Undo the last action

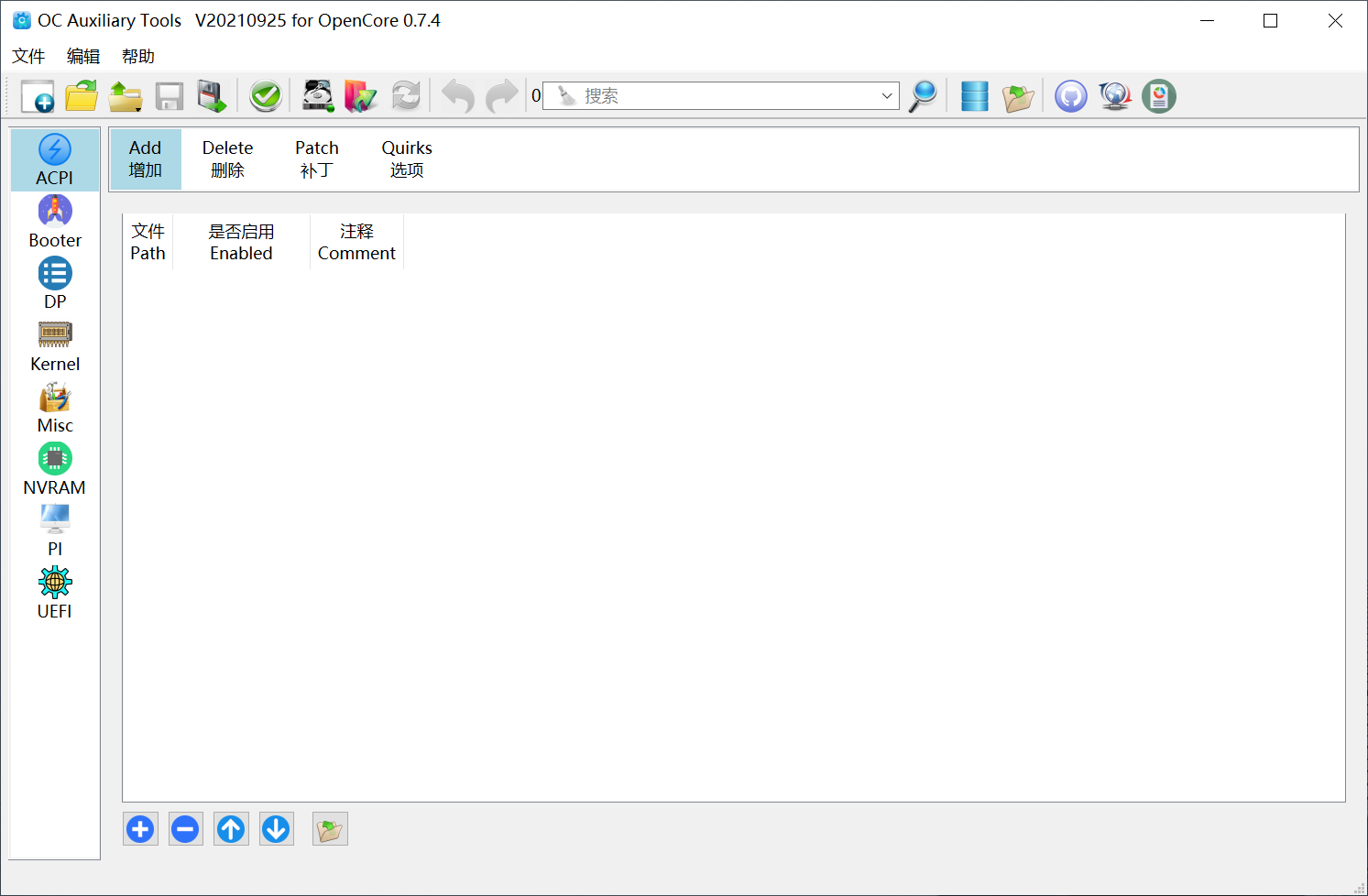coord(458,96)
